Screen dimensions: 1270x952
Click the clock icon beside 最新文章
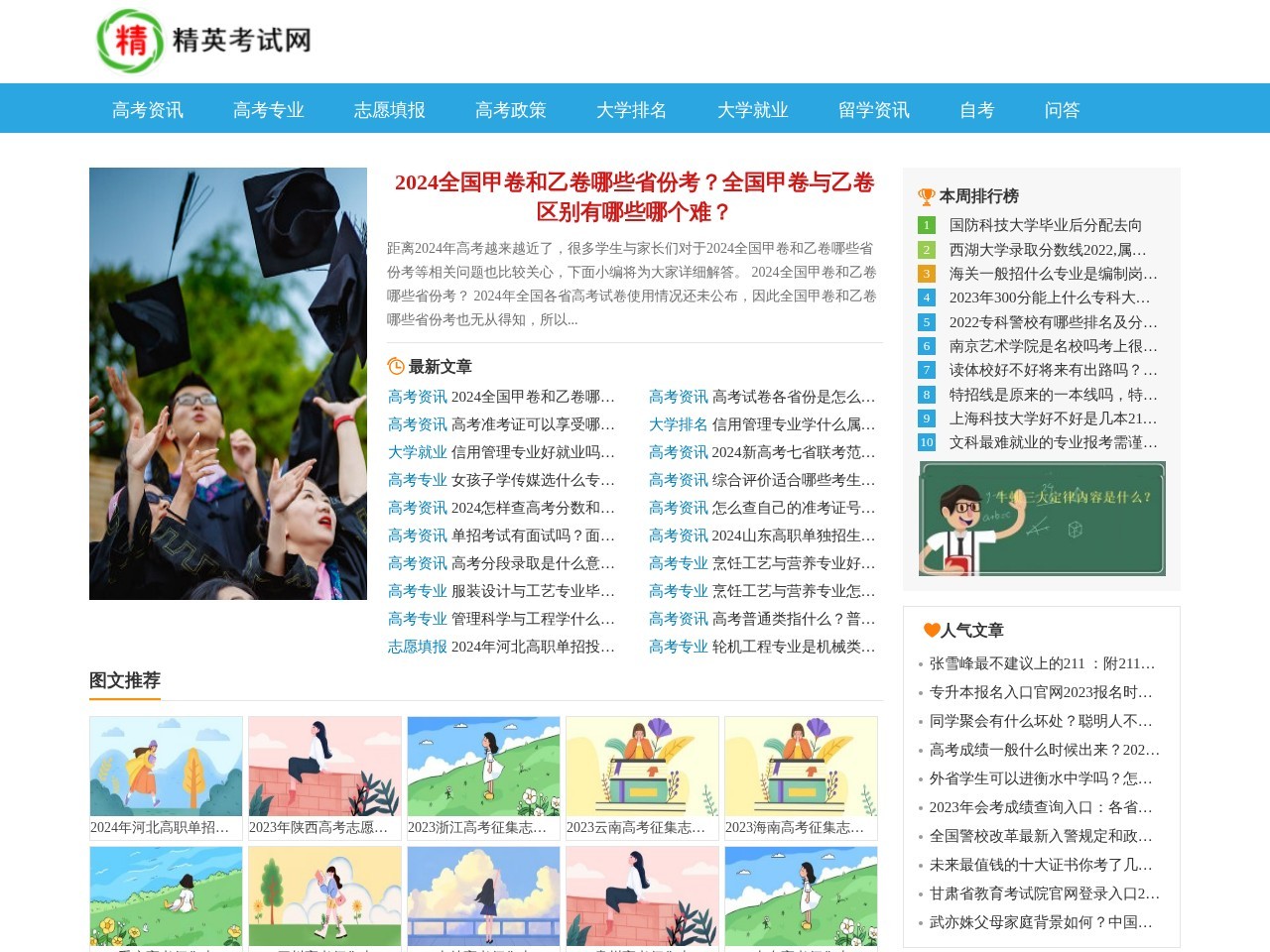[396, 366]
